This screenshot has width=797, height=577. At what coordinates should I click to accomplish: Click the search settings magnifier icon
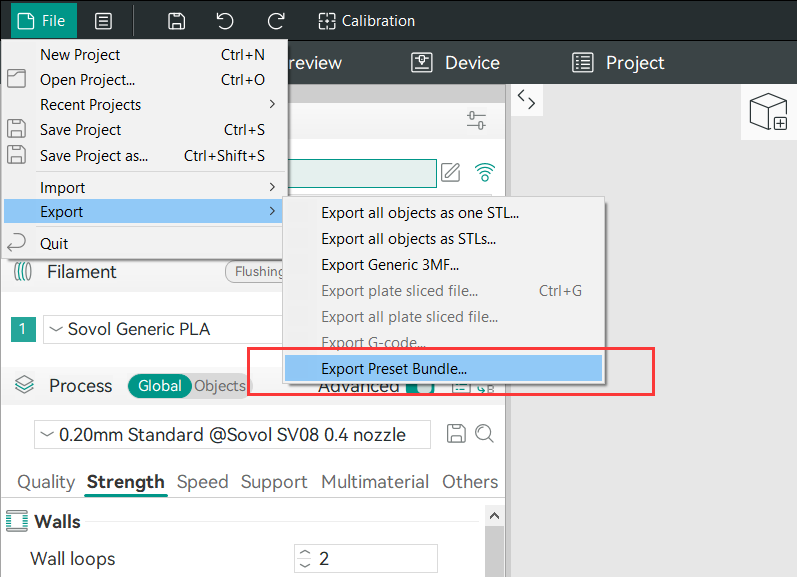(484, 434)
